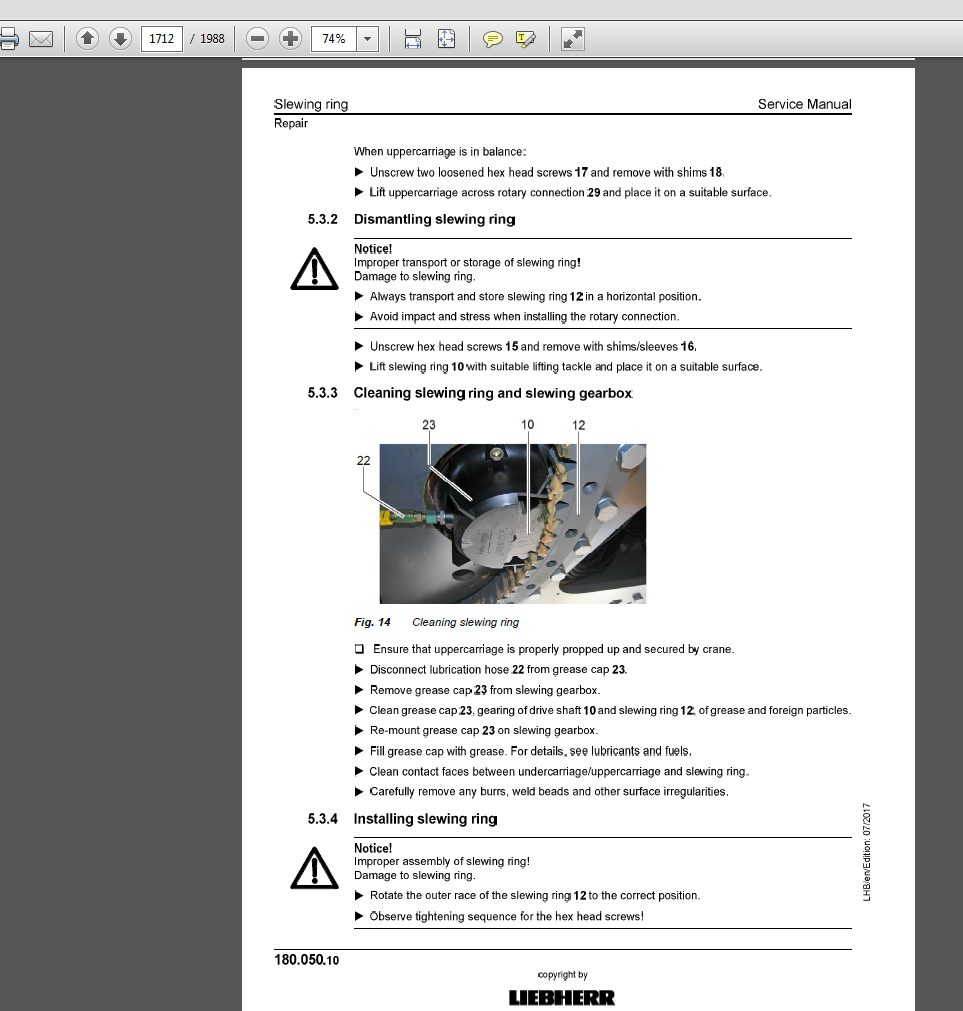Click the text 'Observe tightening sequence for the hex head screws!'
Viewport: 963px width, 1011px height.
point(507,916)
